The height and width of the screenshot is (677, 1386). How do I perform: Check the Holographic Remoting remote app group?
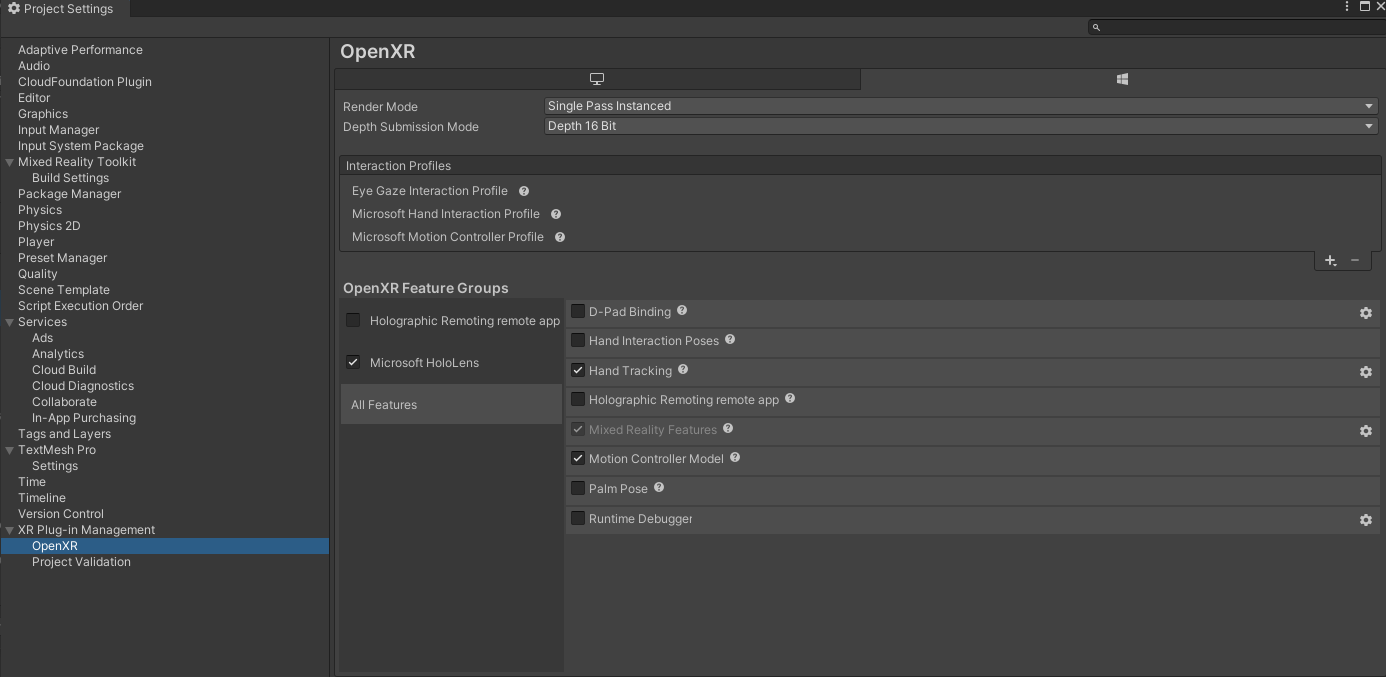[353, 320]
